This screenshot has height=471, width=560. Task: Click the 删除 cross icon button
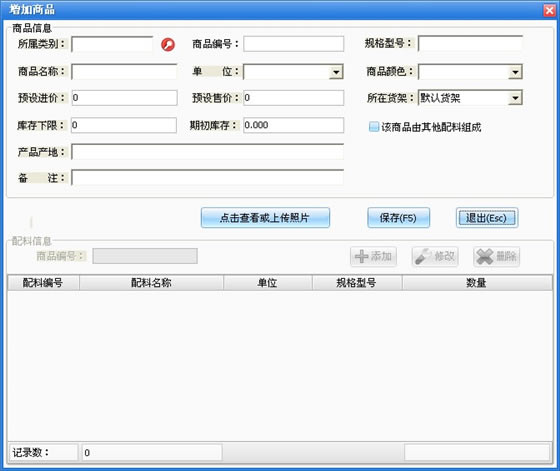pyautogui.click(x=496, y=256)
